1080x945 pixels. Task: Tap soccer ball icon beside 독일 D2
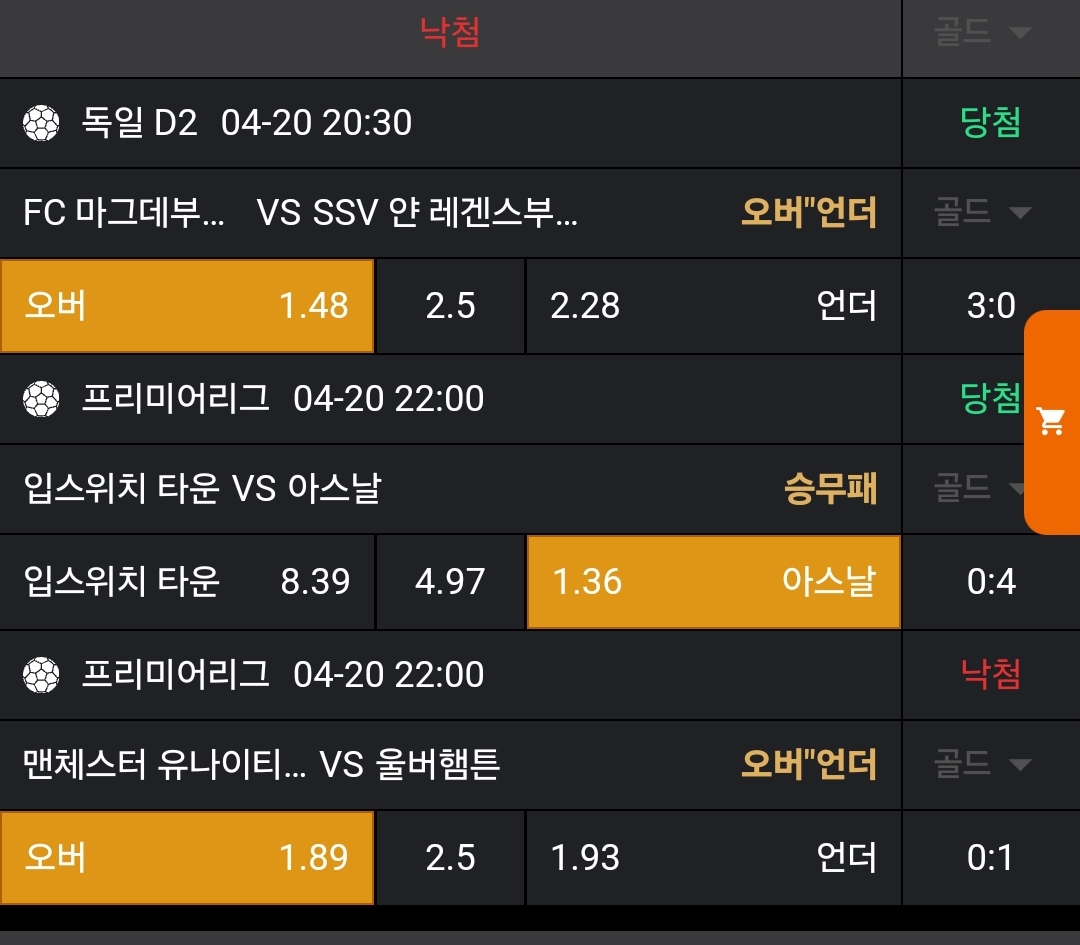[41, 124]
